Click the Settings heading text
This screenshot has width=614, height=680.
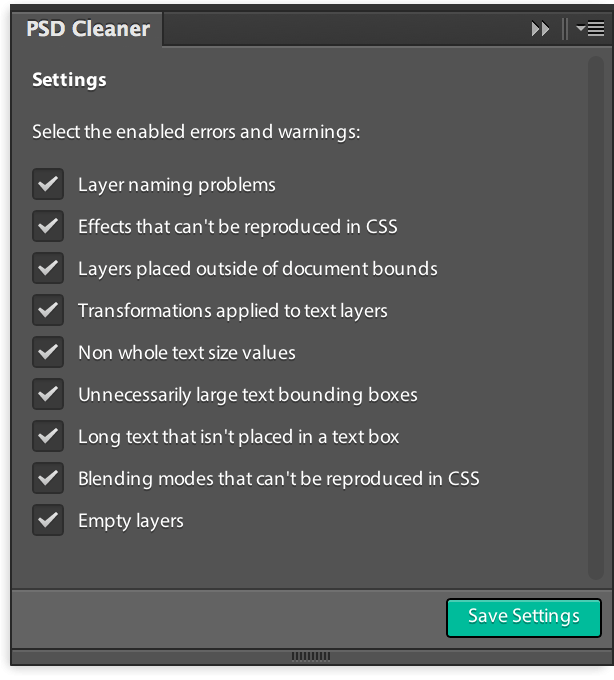pyautogui.click(x=69, y=80)
